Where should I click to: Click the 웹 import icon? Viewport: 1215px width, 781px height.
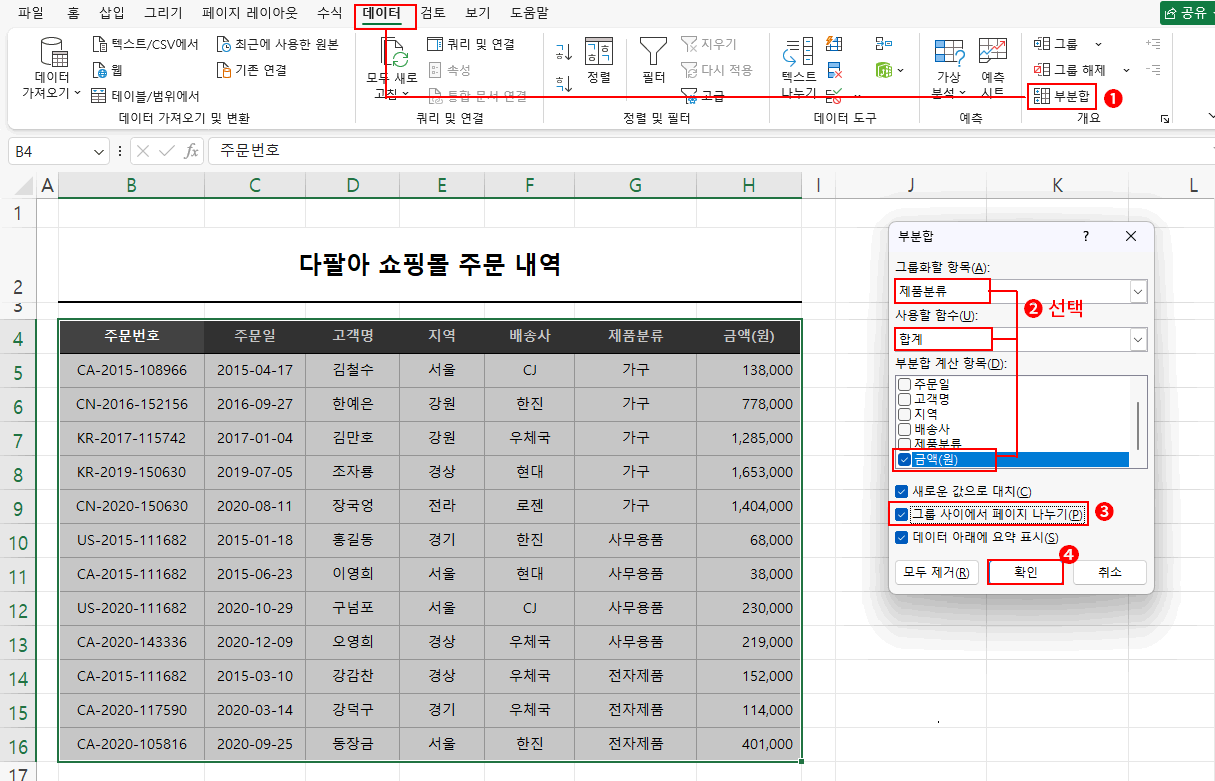(104, 70)
